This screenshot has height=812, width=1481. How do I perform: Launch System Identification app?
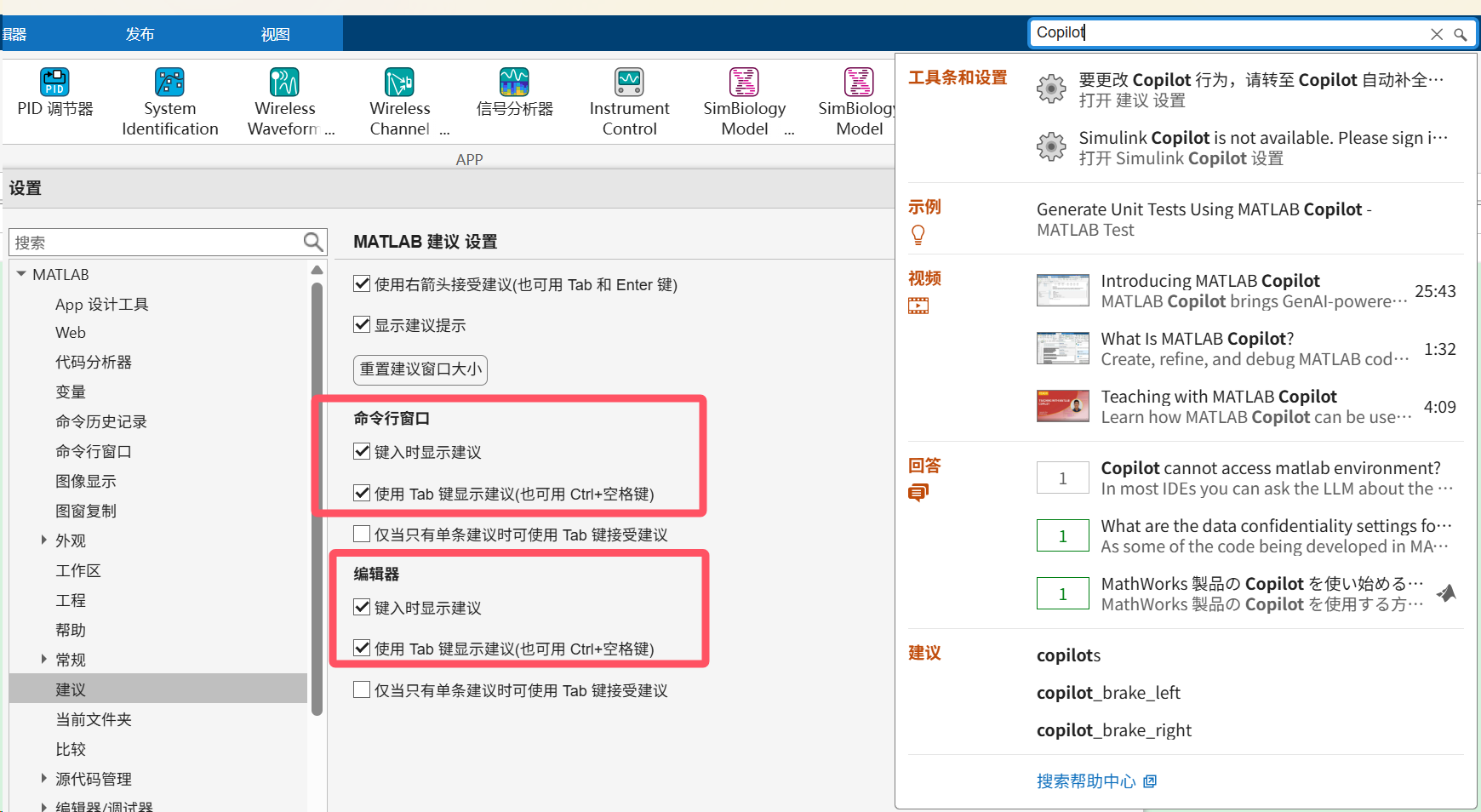tap(169, 102)
